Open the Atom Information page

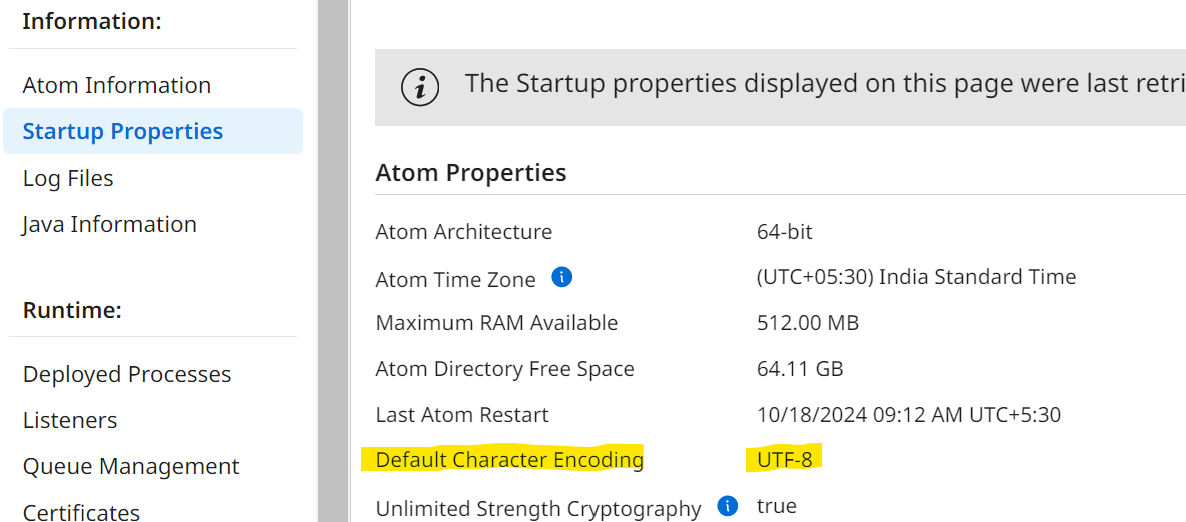tap(117, 85)
